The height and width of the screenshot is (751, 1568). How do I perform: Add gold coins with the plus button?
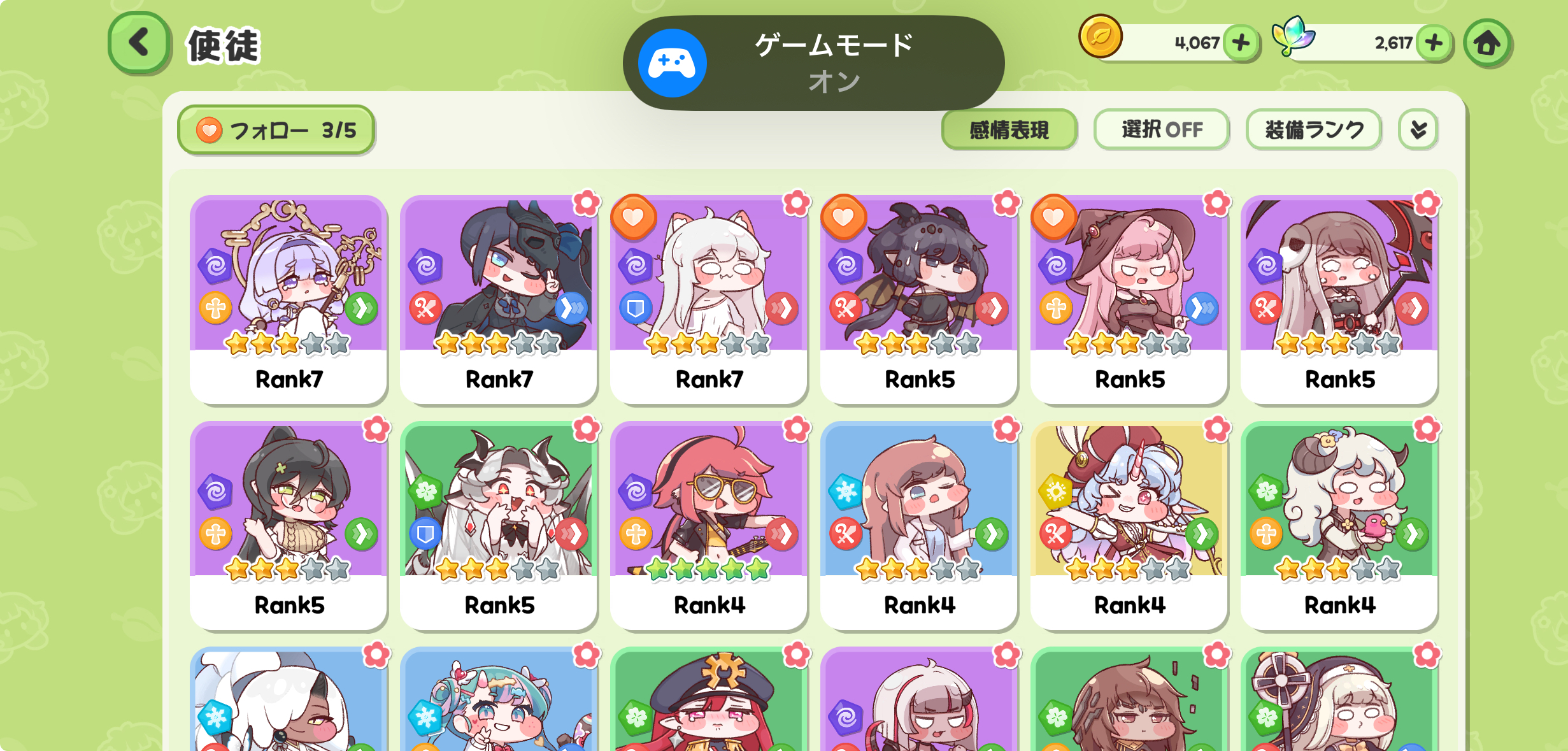coord(1241,43)
